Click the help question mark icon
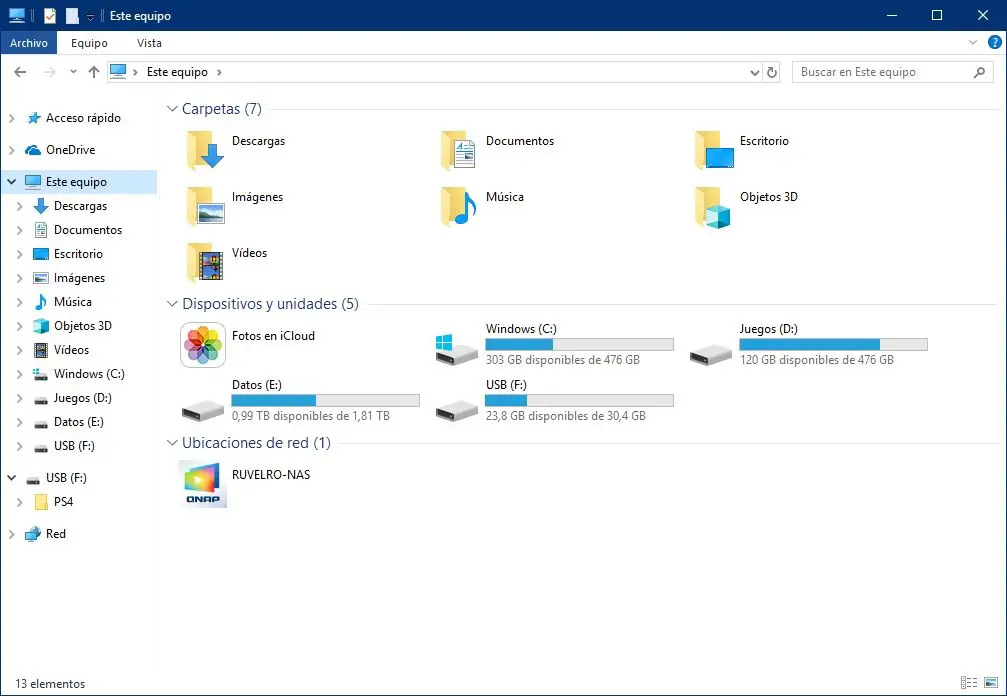The height and width of the screenshot is (696, 1007). [994, 42]
